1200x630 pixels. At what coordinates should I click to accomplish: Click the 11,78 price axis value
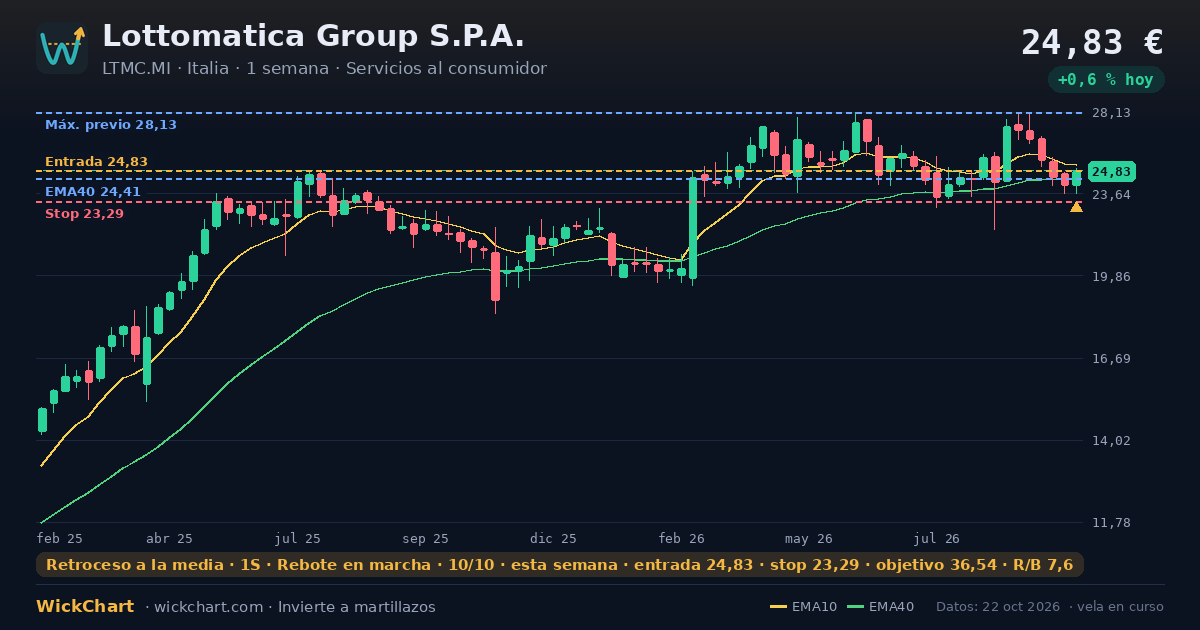point(1111,523)
